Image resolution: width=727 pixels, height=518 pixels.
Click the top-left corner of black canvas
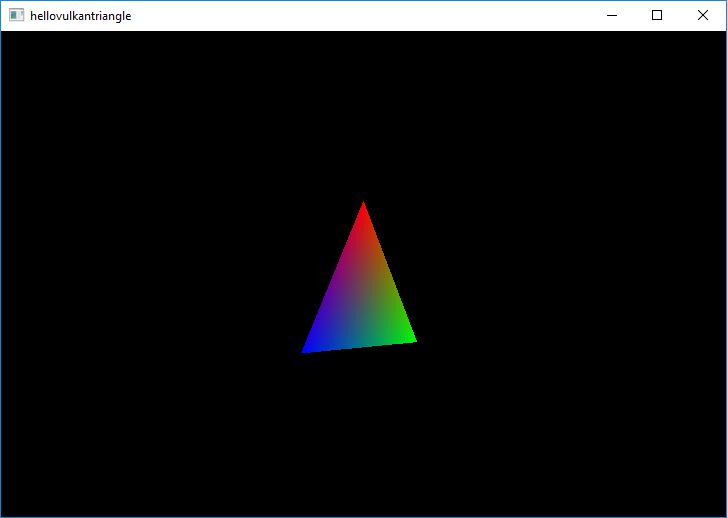(5, 35)
